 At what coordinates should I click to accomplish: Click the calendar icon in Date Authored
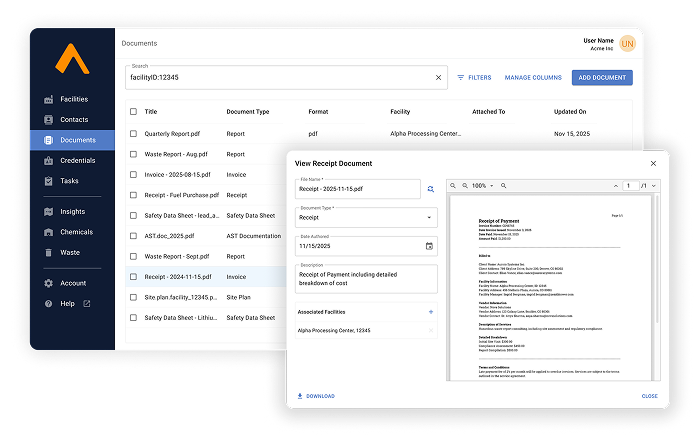[x=429, y=245]
